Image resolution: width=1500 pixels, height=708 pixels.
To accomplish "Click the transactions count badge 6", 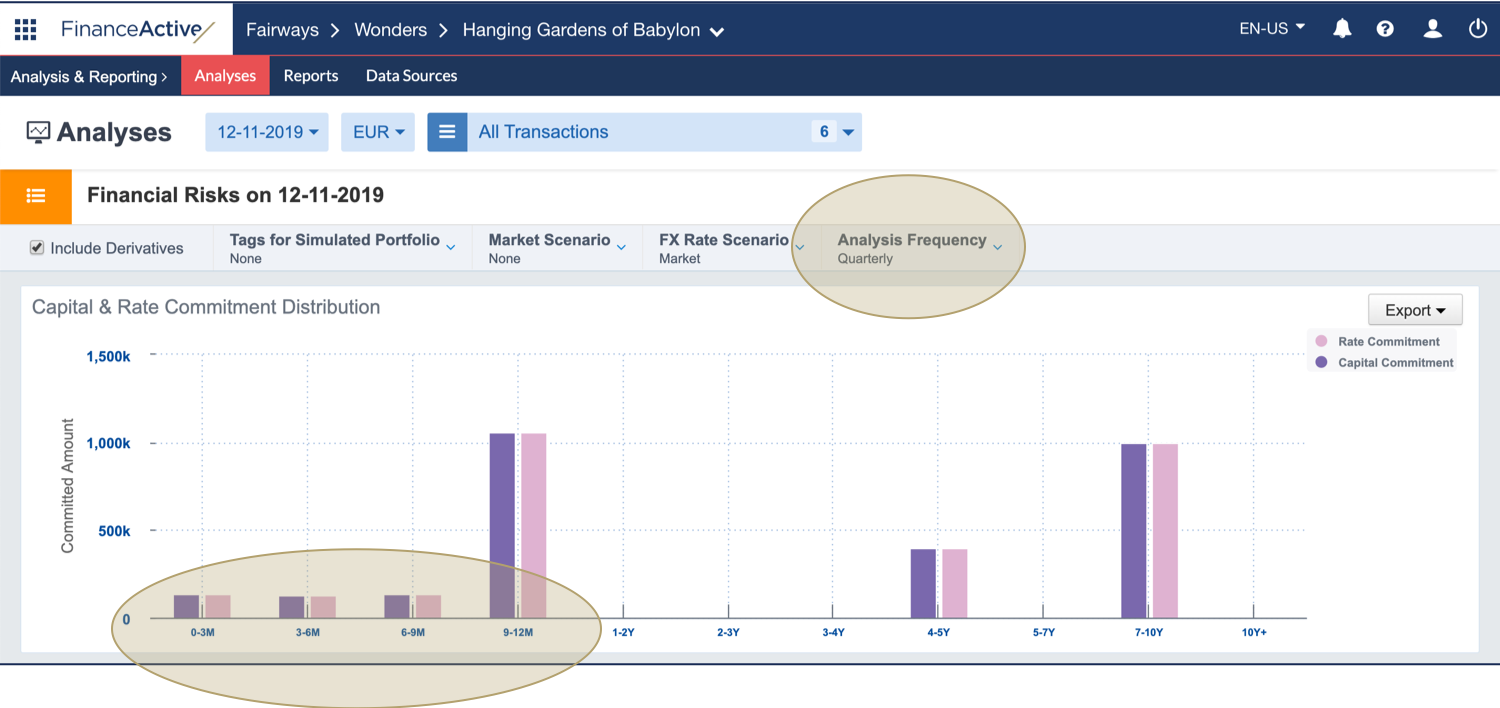I will click(x=824, y=132).
